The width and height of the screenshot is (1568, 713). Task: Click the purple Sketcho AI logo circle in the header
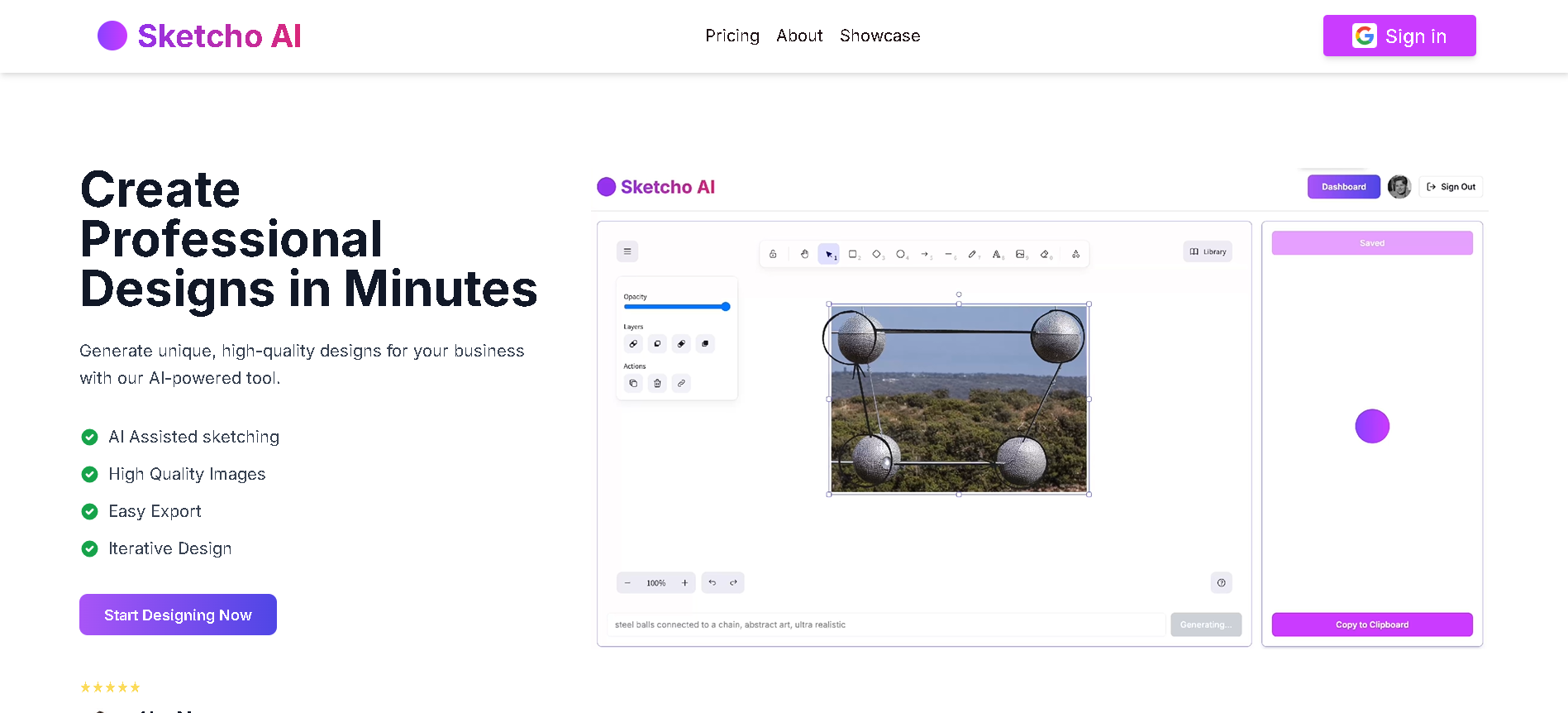click(112, 36)
